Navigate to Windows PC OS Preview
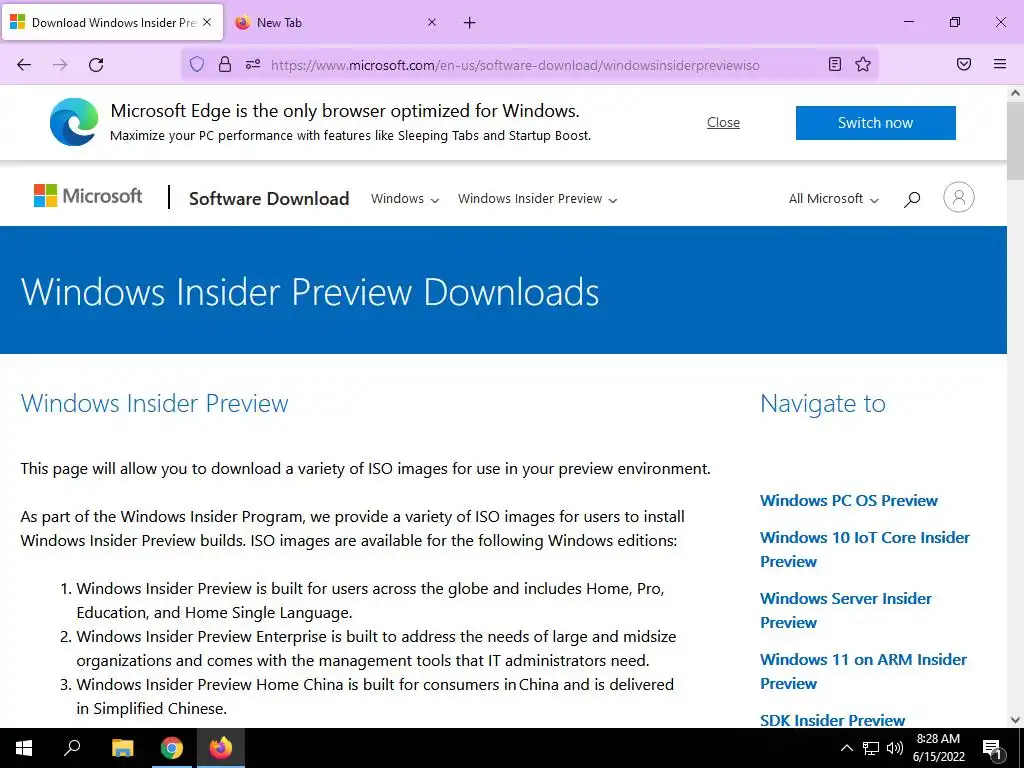The height and width of the screenshot is (768, 1024). tap(848, 500)
